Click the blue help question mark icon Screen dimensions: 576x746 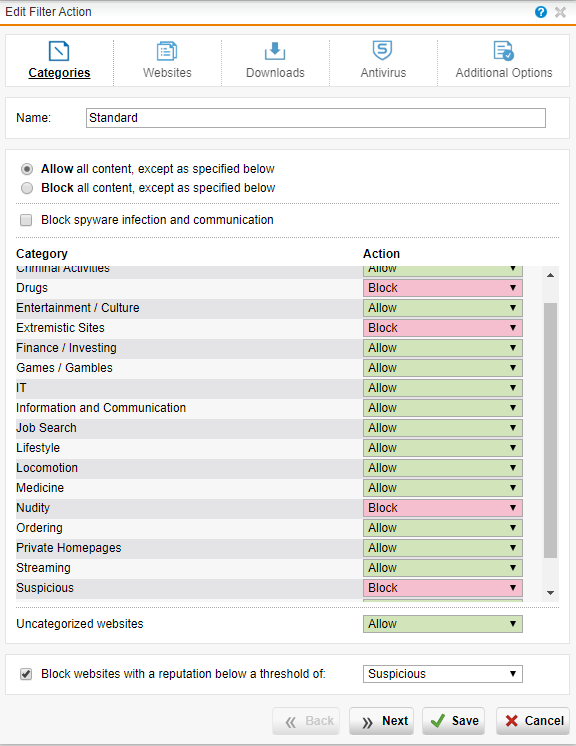[x=541, y=12]
